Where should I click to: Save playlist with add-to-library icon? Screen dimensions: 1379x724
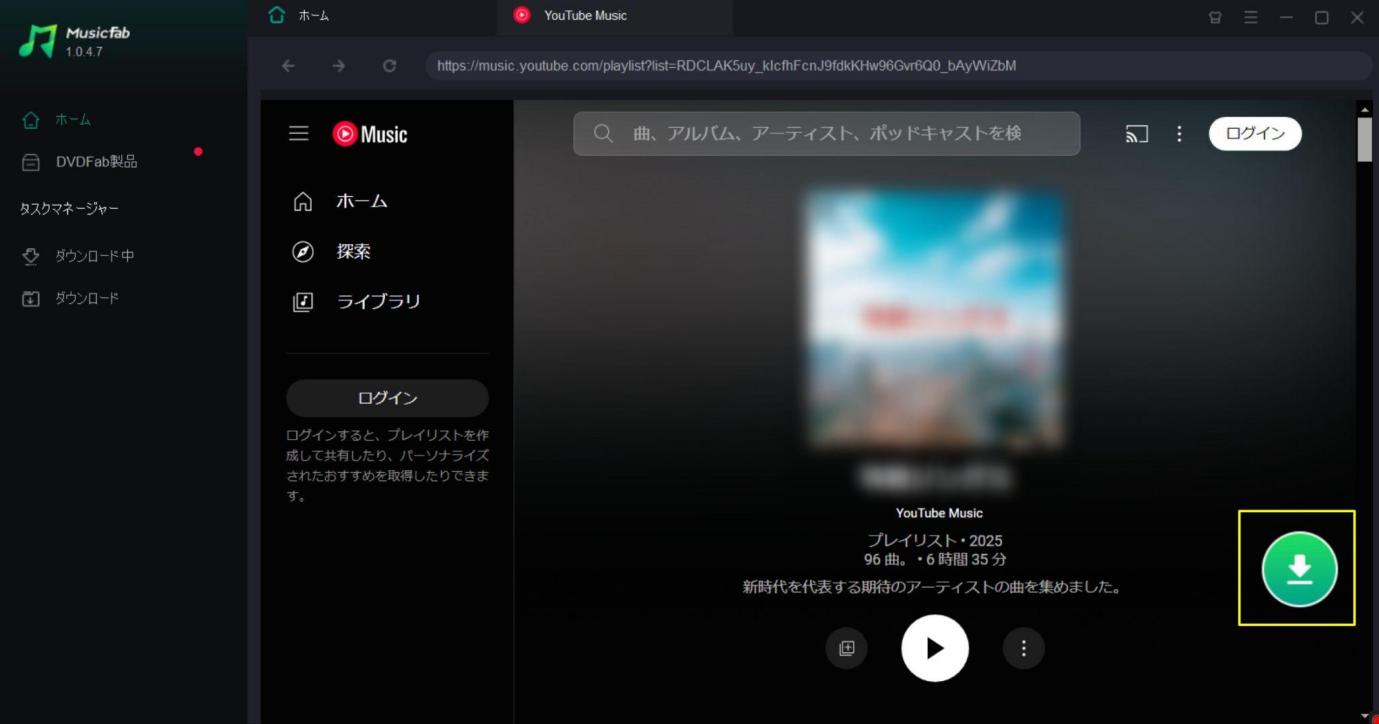847,648
